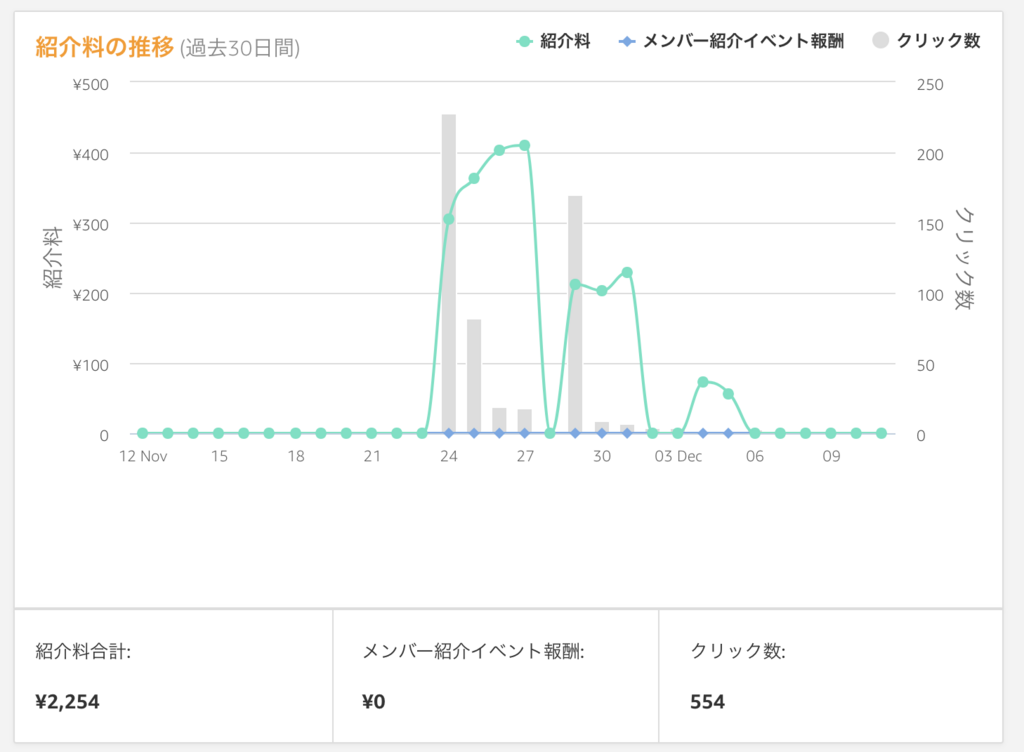Click the gray click bar on 25
The height and width of the screenshot is (752, 1024).
pyautogui.click(x=474, y=376)
